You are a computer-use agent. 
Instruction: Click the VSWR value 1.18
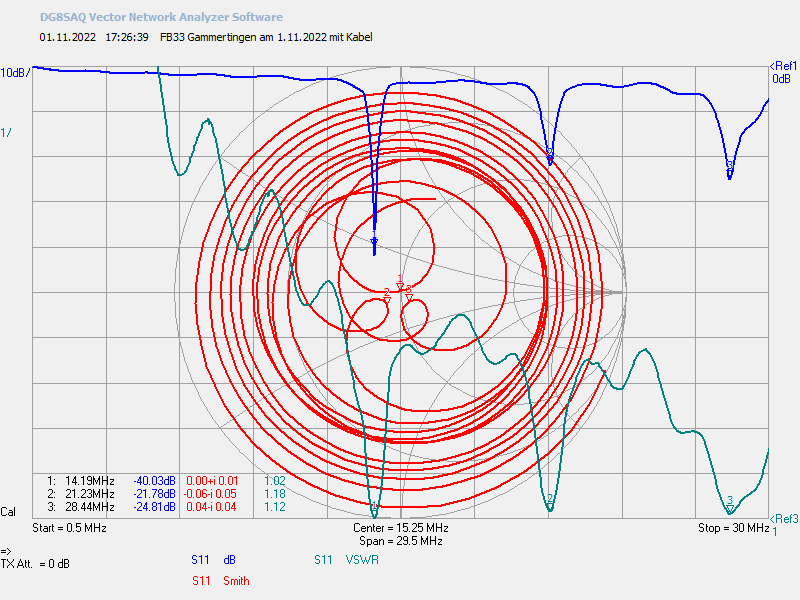pos(275,494)
